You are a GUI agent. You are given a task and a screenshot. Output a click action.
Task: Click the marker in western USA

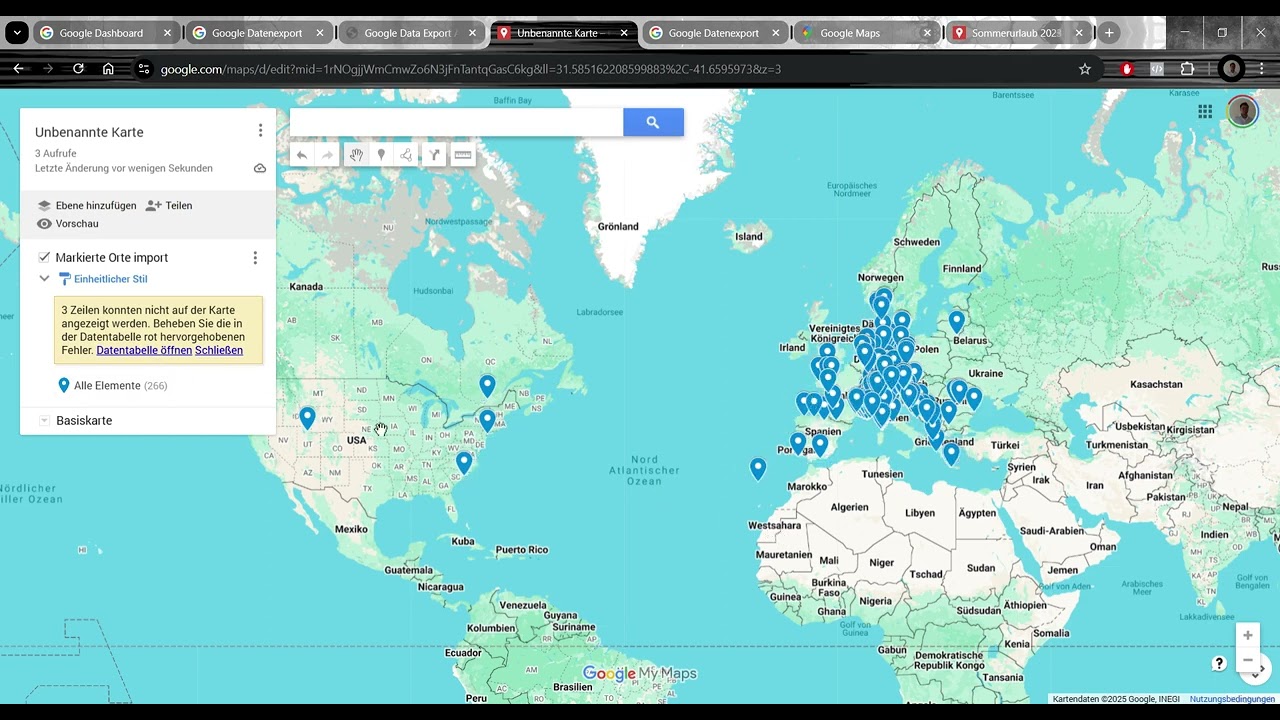(x=307, y=417)
